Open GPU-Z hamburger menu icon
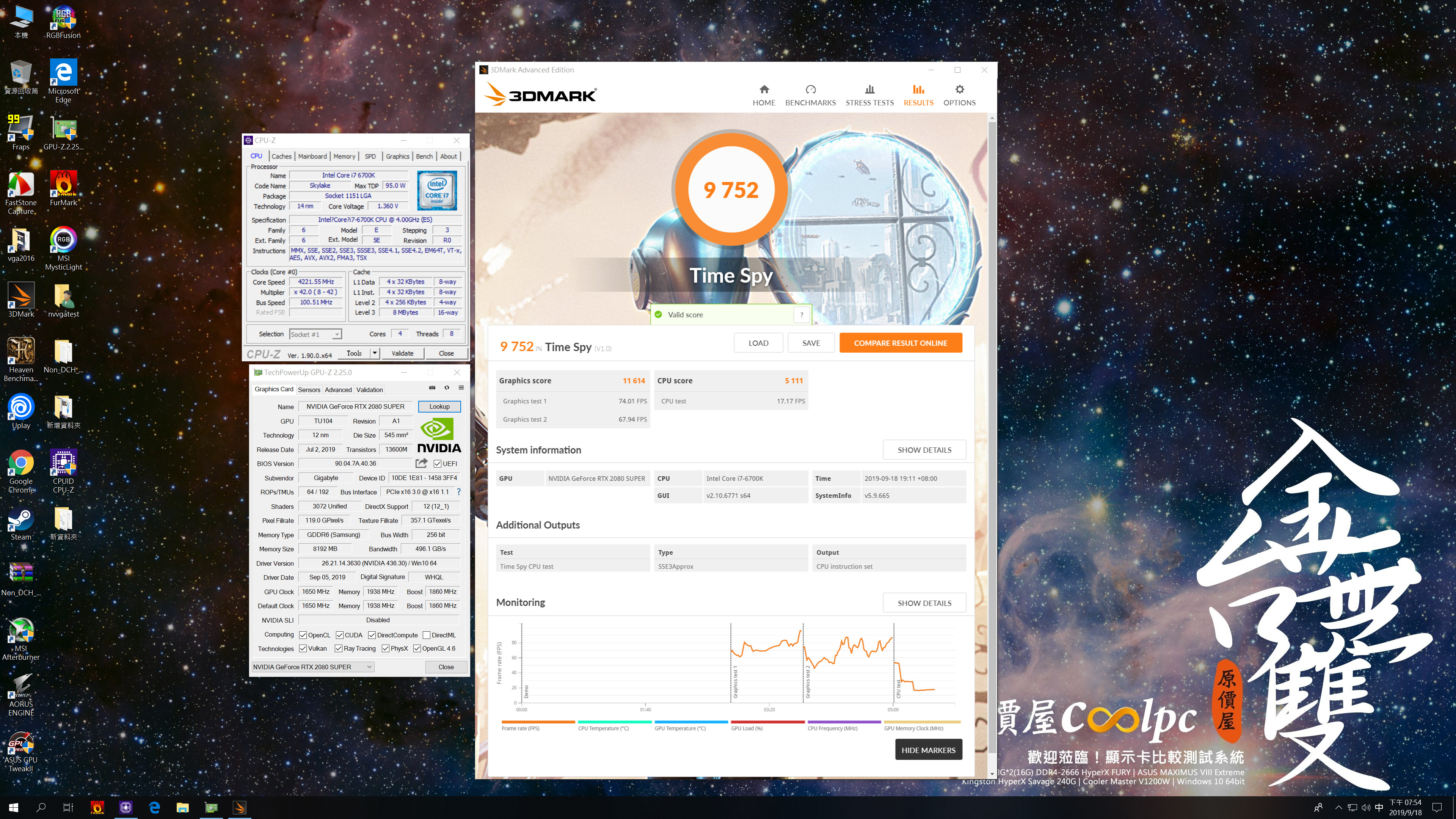The image size is (1456, 819). (x=461, y=388)
